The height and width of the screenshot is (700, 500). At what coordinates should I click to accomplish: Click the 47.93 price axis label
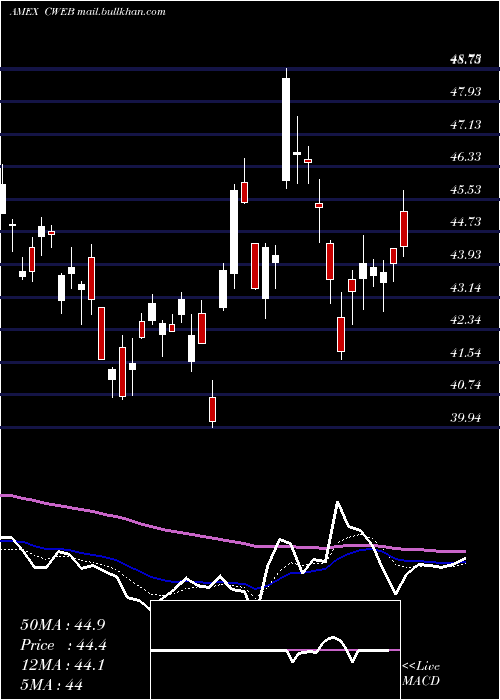[x=466, y=92]
